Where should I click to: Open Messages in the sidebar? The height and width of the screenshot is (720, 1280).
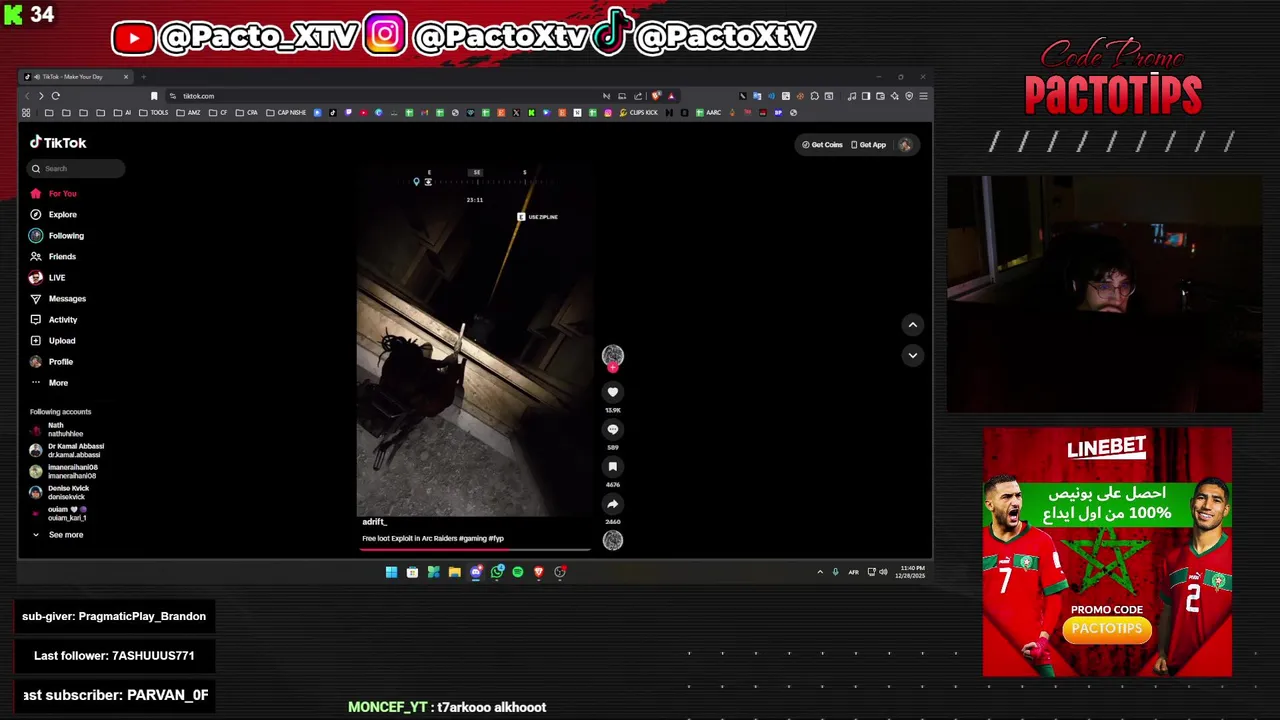click(x=58, y=298)
